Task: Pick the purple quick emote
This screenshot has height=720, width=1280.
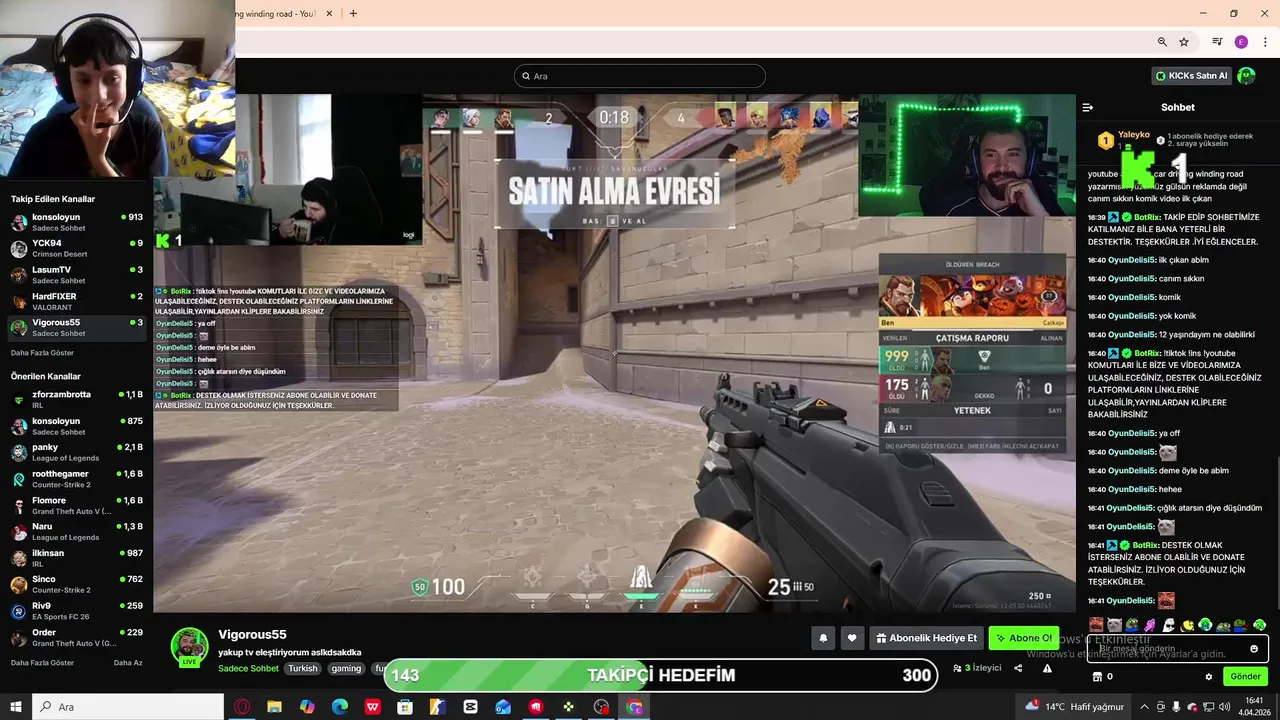Action: 1151,625
